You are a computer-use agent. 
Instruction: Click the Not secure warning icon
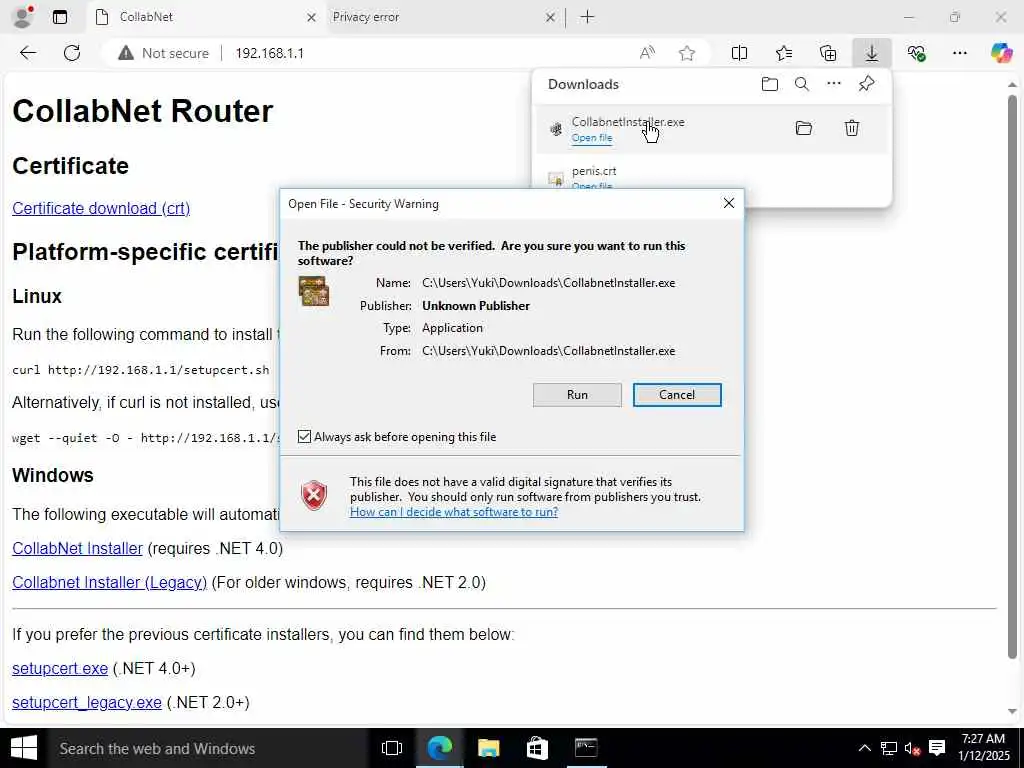click(126, 53)
